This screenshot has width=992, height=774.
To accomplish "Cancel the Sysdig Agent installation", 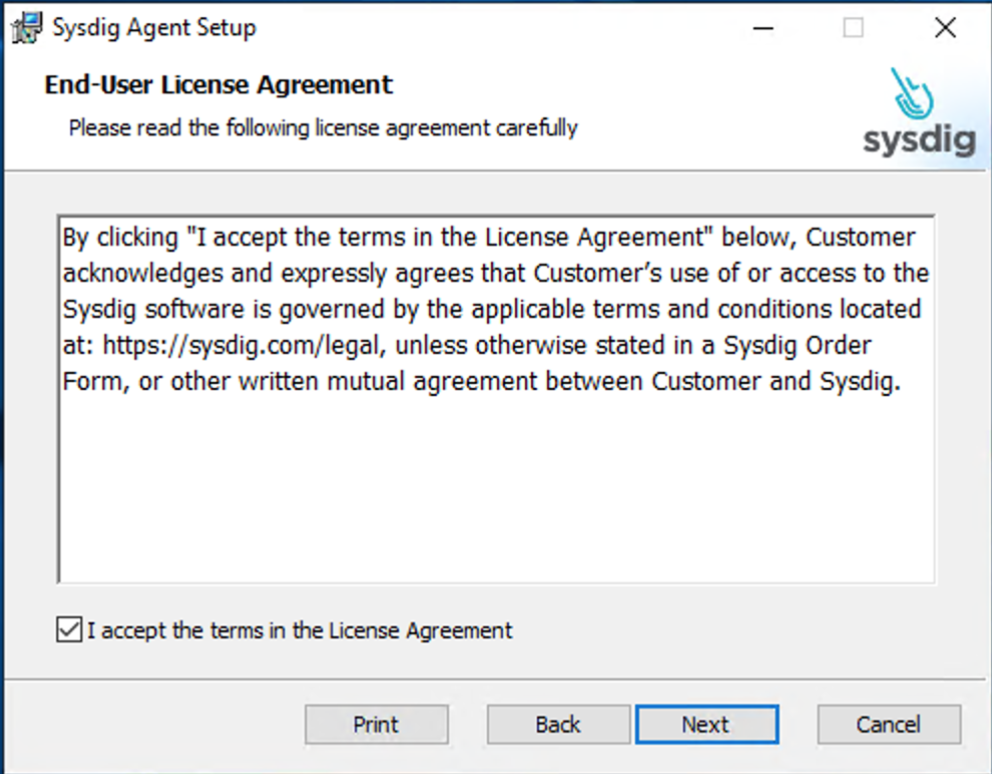I will [x=888, y=724].
